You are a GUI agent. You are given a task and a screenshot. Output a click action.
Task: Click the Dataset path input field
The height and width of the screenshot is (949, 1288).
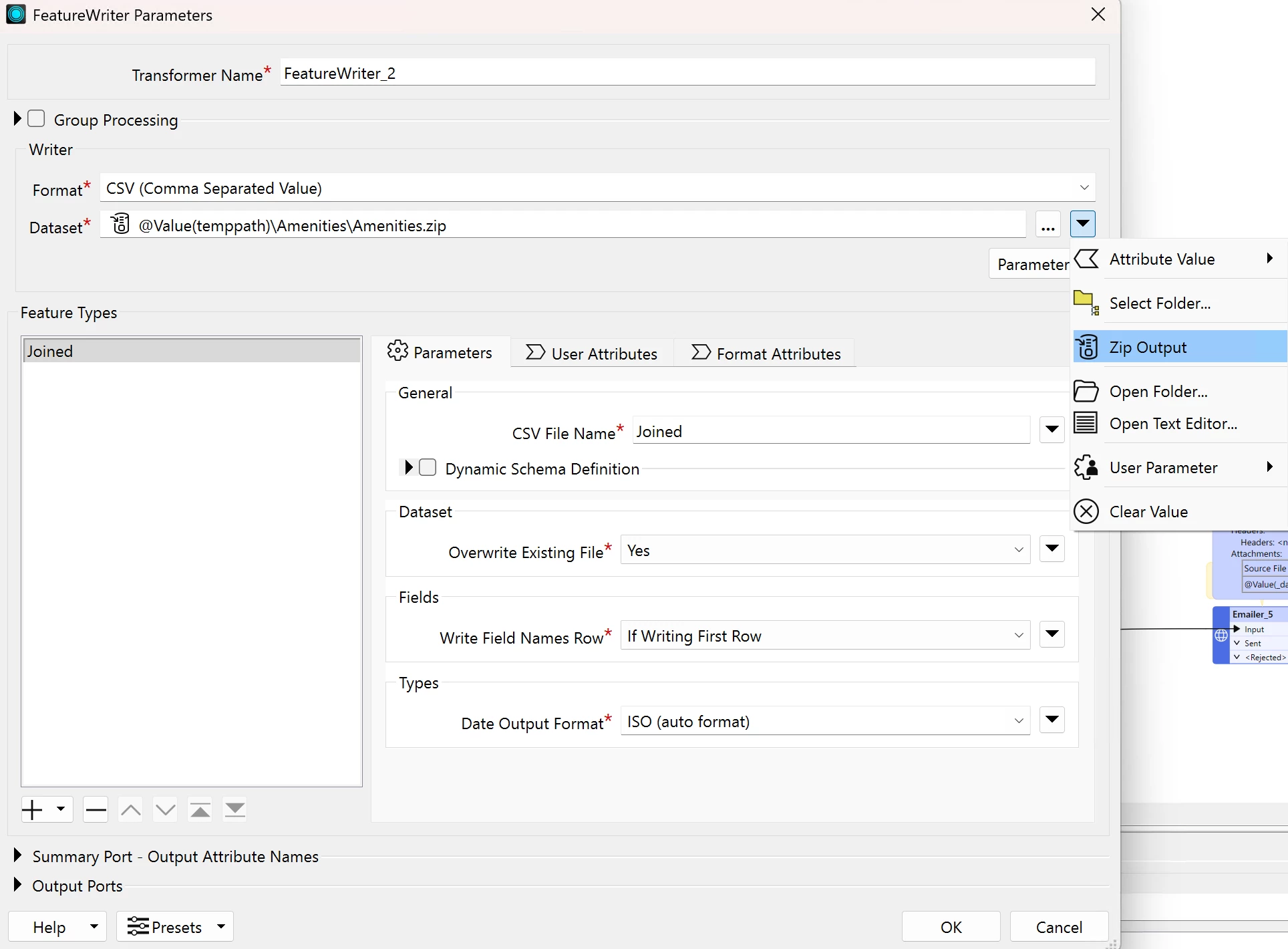pyautogui.click(x=563, y=225)
